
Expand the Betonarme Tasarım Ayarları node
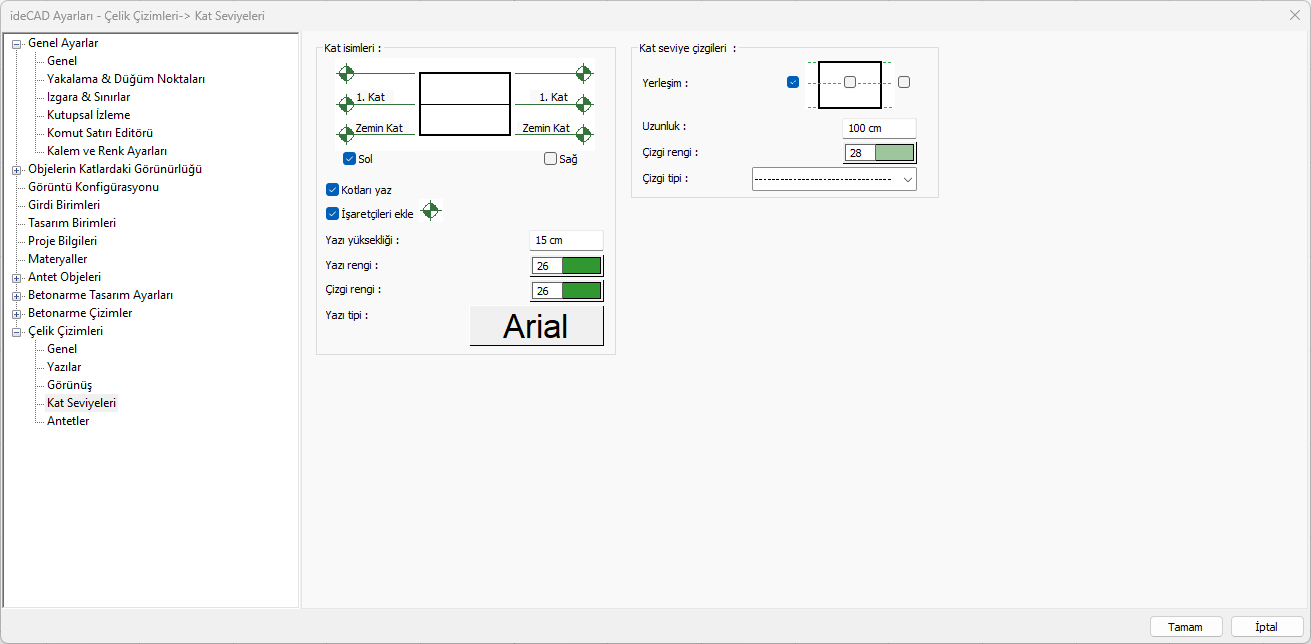coord(16,295)
